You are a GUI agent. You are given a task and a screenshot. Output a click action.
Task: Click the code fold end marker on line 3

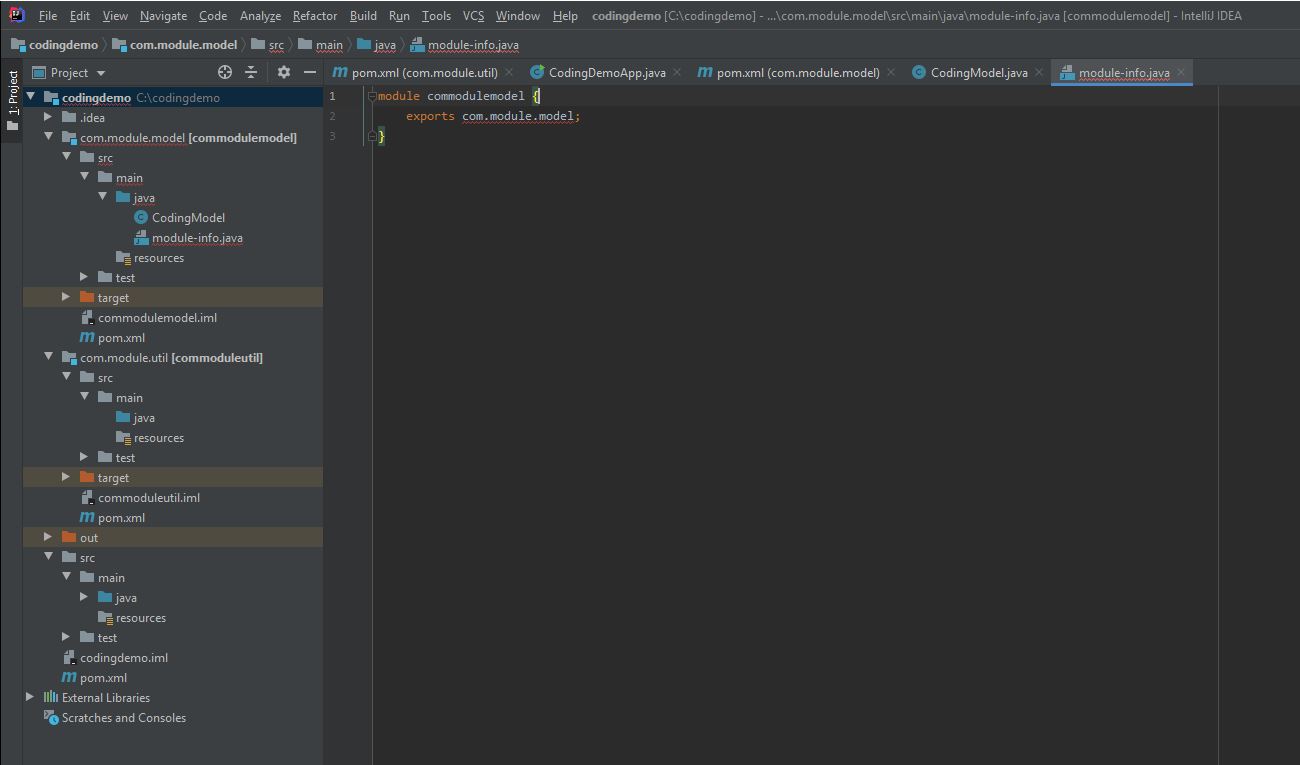[372, 136]
